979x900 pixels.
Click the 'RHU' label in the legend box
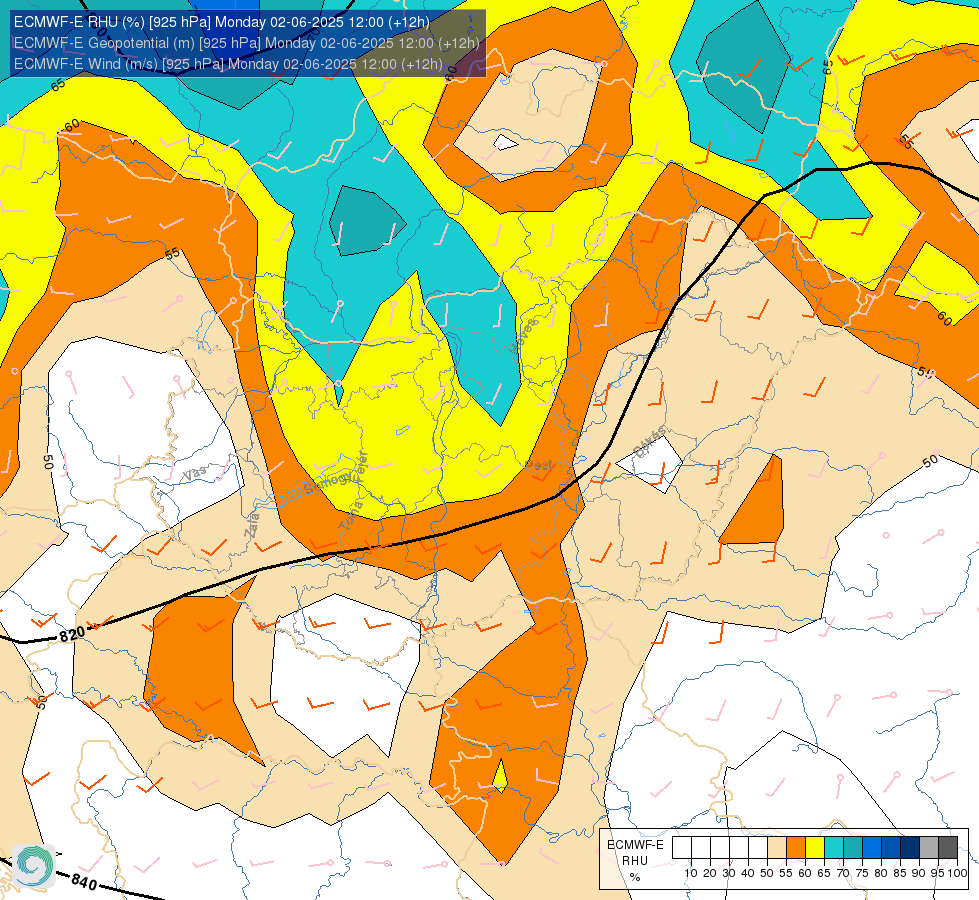tap(635, 861)
